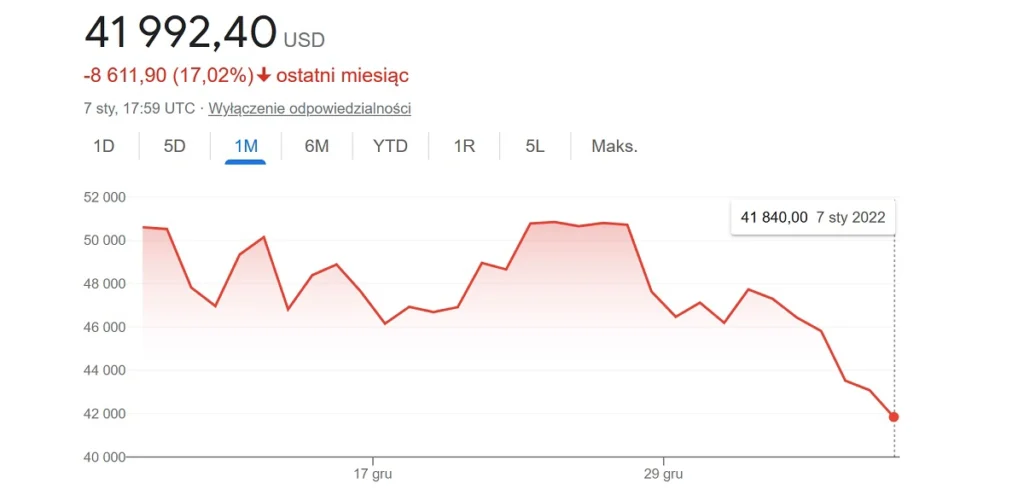Switch to the 5D range tab
The height and width of the screenshot is (489, 1024).
(175, 146)
